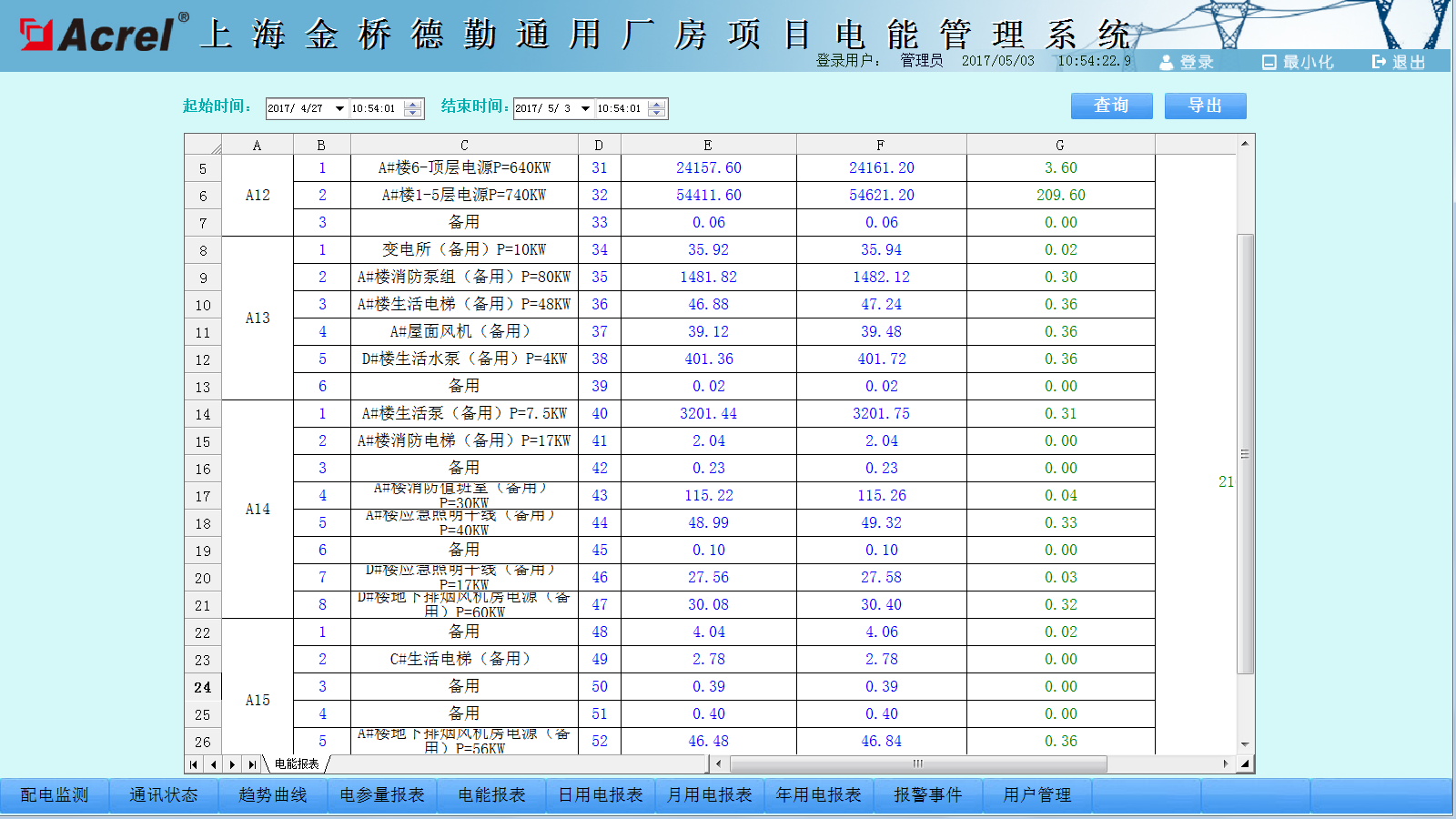This screenshot has height=819, width=1456.
Task: Click the horizontal scrollbar thumb of the table
Action: pos(917,764)
